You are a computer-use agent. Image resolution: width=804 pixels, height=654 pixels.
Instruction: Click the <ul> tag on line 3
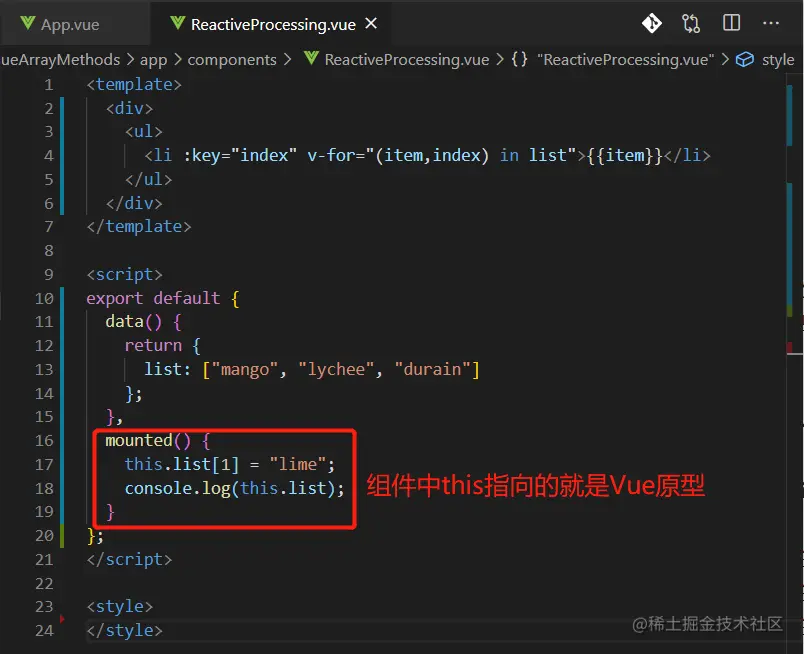(x=144, y=132)
